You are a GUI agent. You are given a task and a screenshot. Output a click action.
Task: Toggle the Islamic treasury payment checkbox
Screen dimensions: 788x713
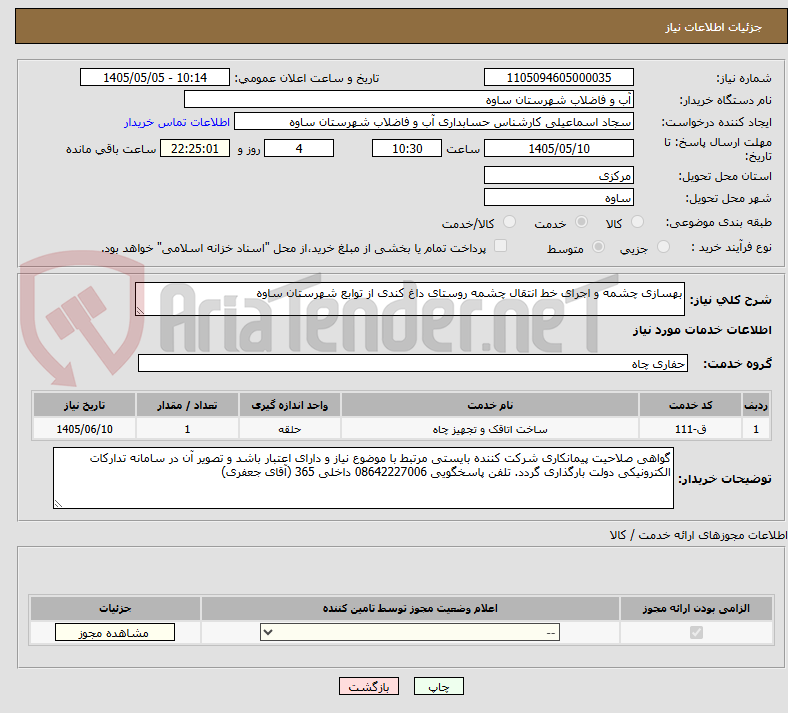pos(501,246)
